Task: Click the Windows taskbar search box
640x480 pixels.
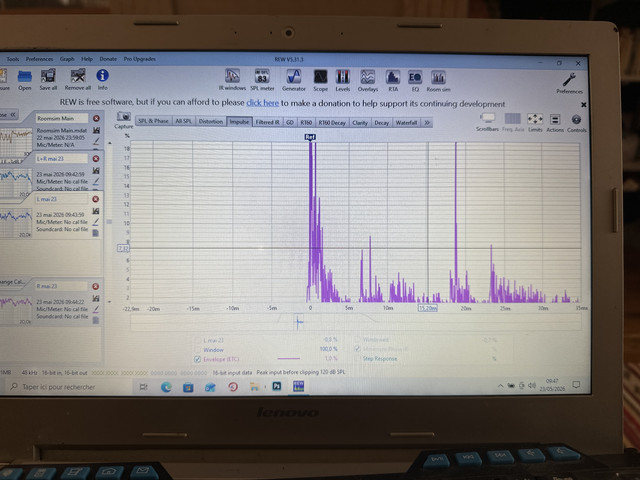Action: click(x=67, y=387)
